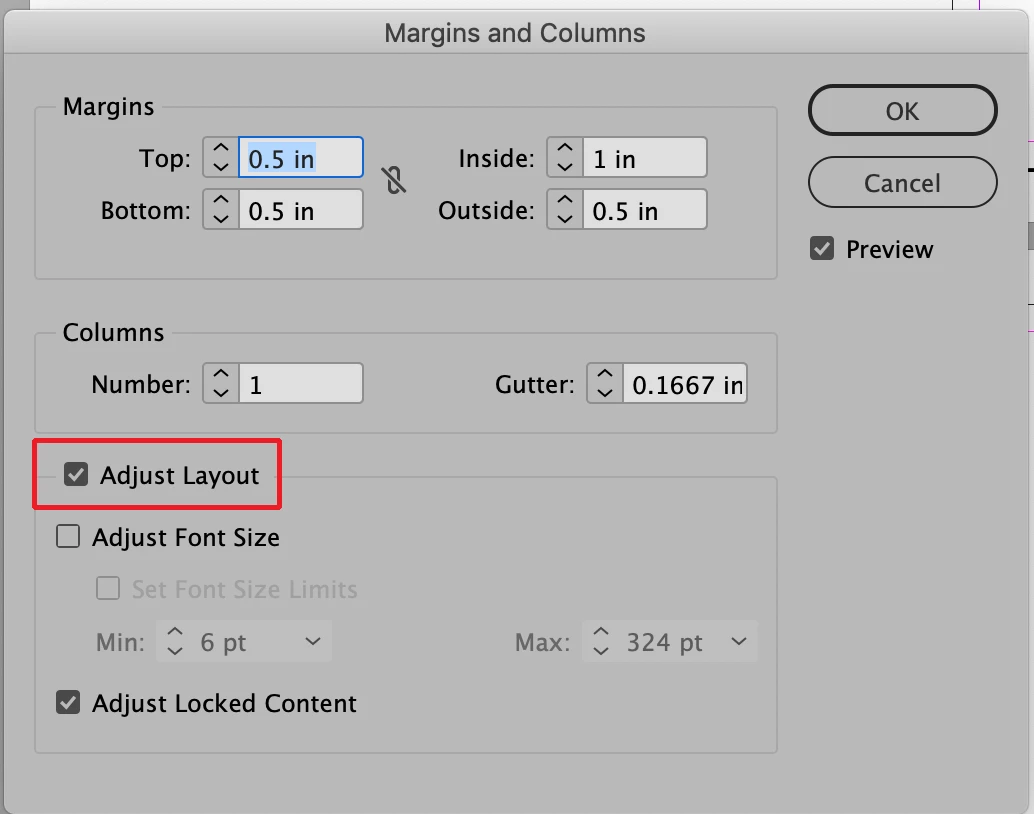Click into the Gutter value field

(x=684, y=384)
